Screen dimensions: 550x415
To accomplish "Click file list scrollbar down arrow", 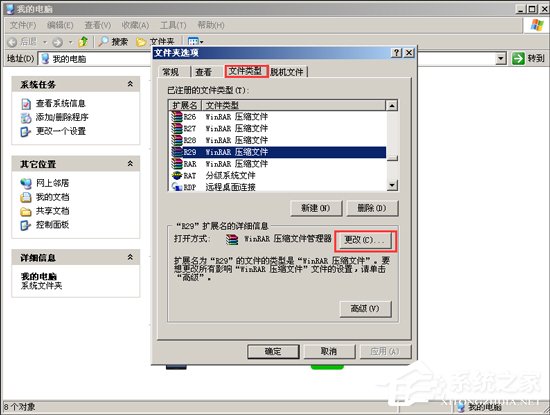I will 392,185.
